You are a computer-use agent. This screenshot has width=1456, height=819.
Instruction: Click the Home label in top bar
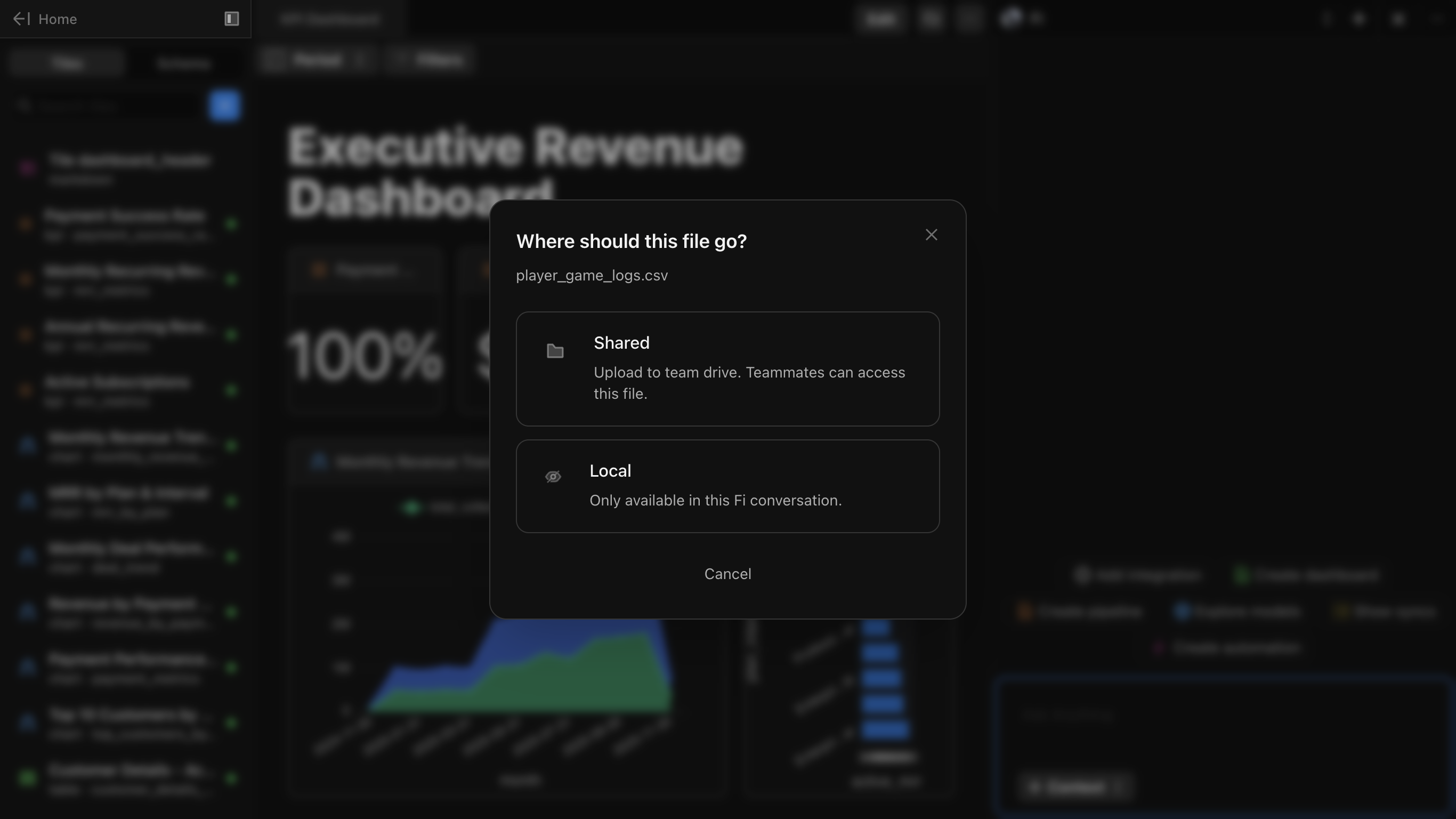coord(58,19)
